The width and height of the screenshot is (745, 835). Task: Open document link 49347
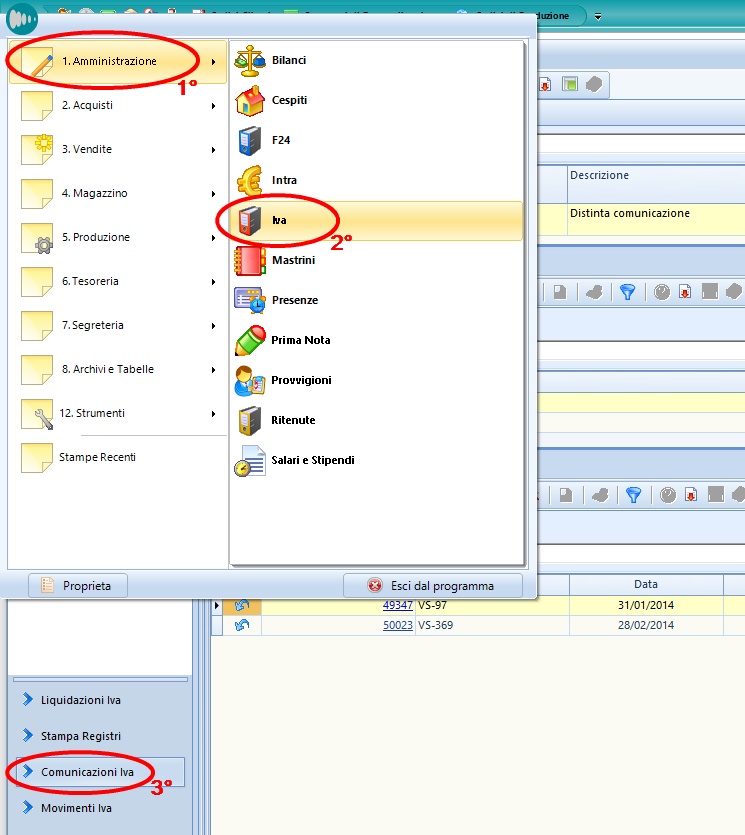click(x=397, y=605)
